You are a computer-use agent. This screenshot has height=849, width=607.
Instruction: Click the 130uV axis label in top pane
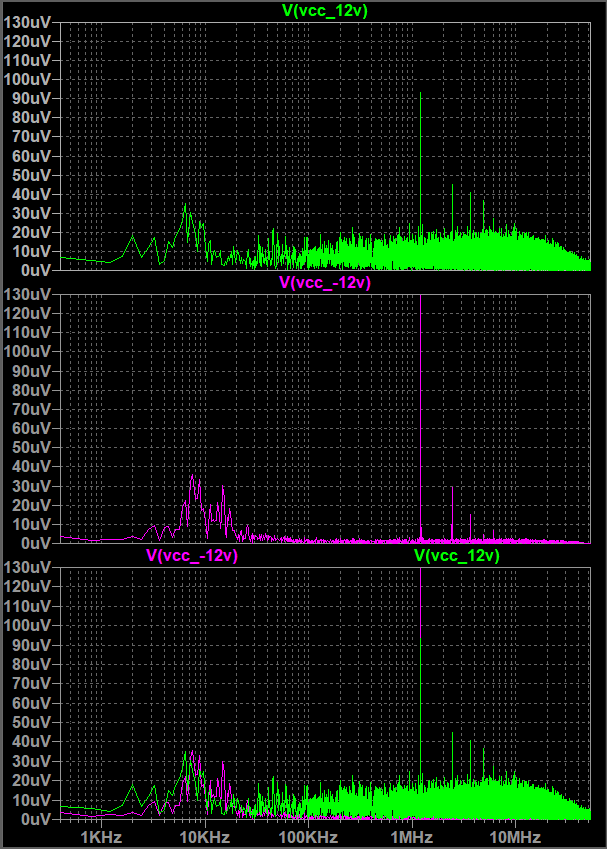point(27,22)
